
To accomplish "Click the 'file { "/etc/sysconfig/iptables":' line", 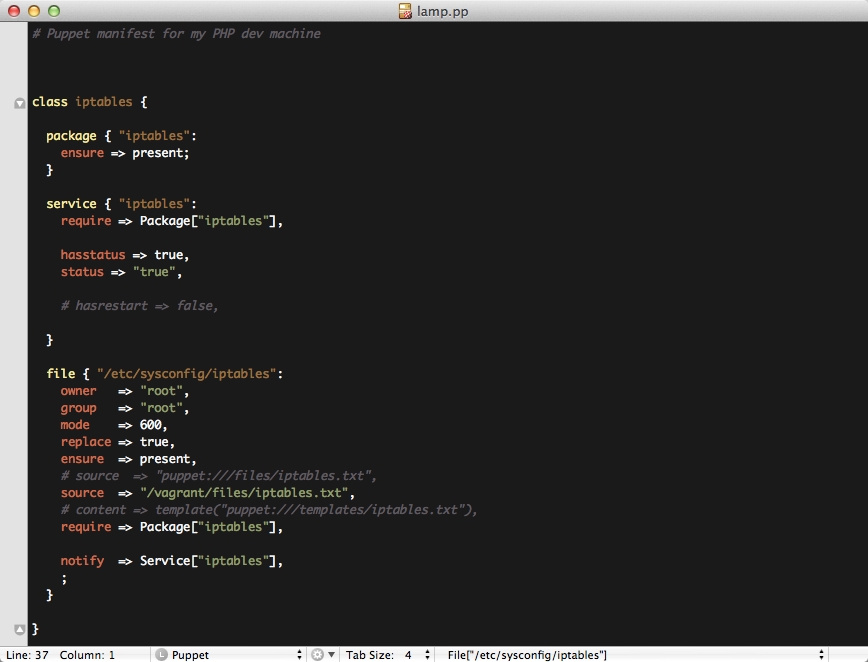I will coord(164,374).
